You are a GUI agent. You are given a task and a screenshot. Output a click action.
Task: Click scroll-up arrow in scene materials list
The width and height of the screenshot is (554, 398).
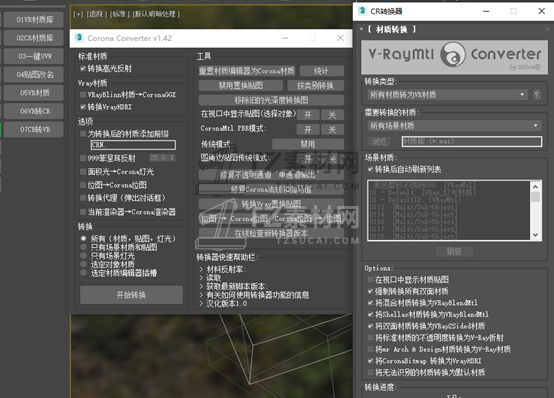point(535,187)
